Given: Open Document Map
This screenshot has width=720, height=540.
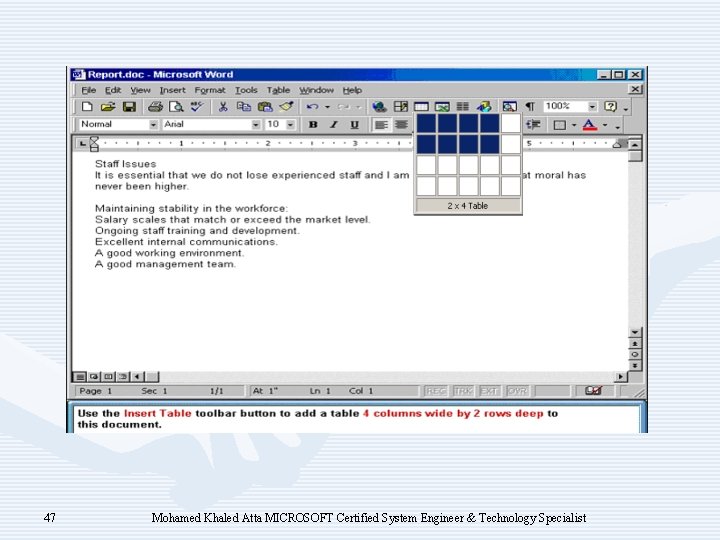Looking at the screenshot, I should click(x=509, y=107).
